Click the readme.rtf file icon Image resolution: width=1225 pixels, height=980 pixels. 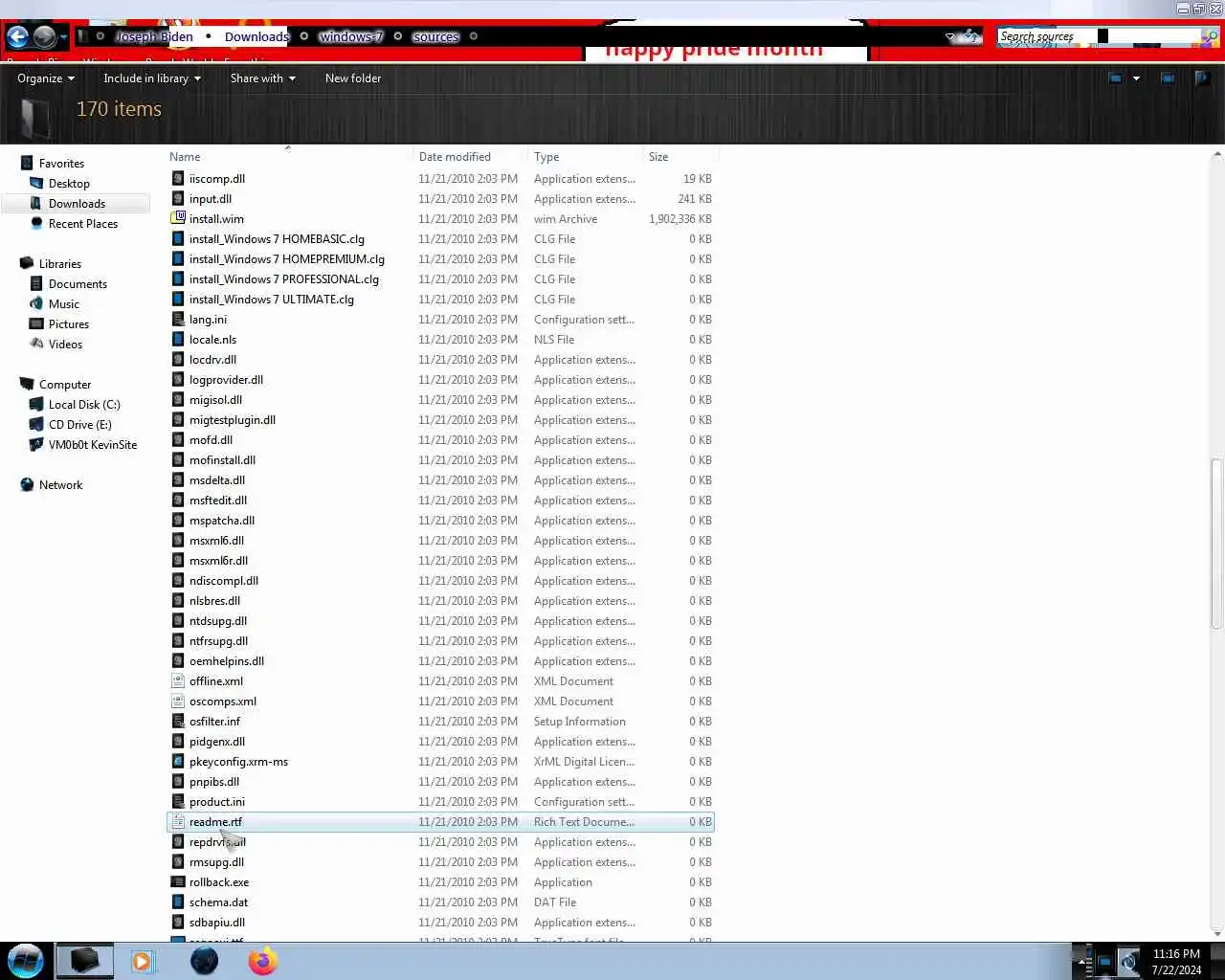[x=178, y=821]
